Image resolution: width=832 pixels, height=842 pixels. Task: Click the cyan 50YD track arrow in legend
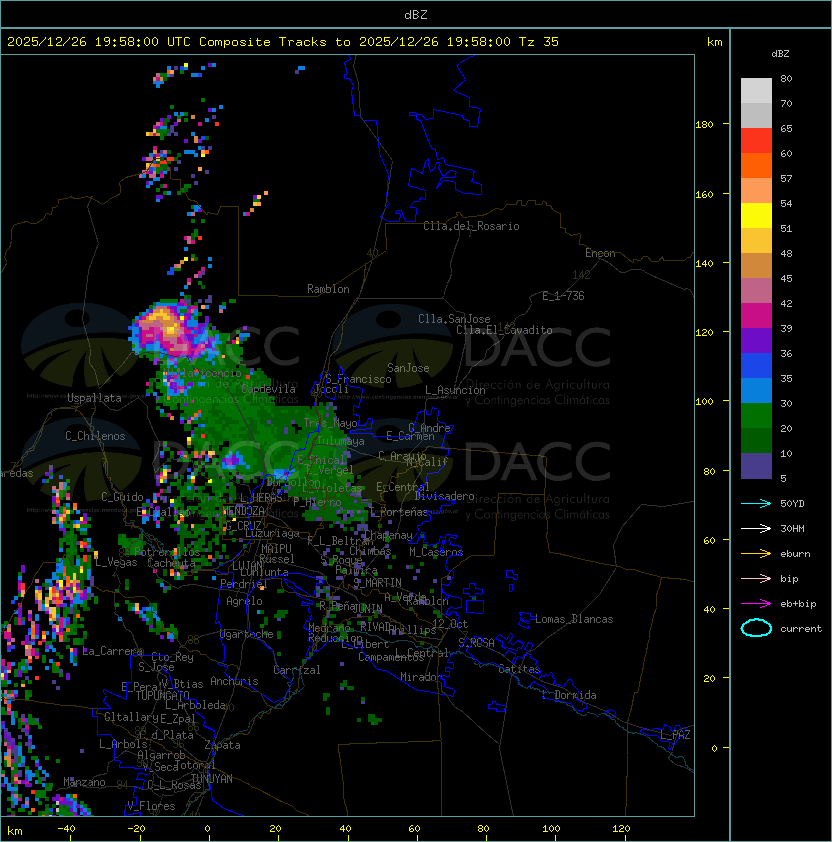(756, 504)
